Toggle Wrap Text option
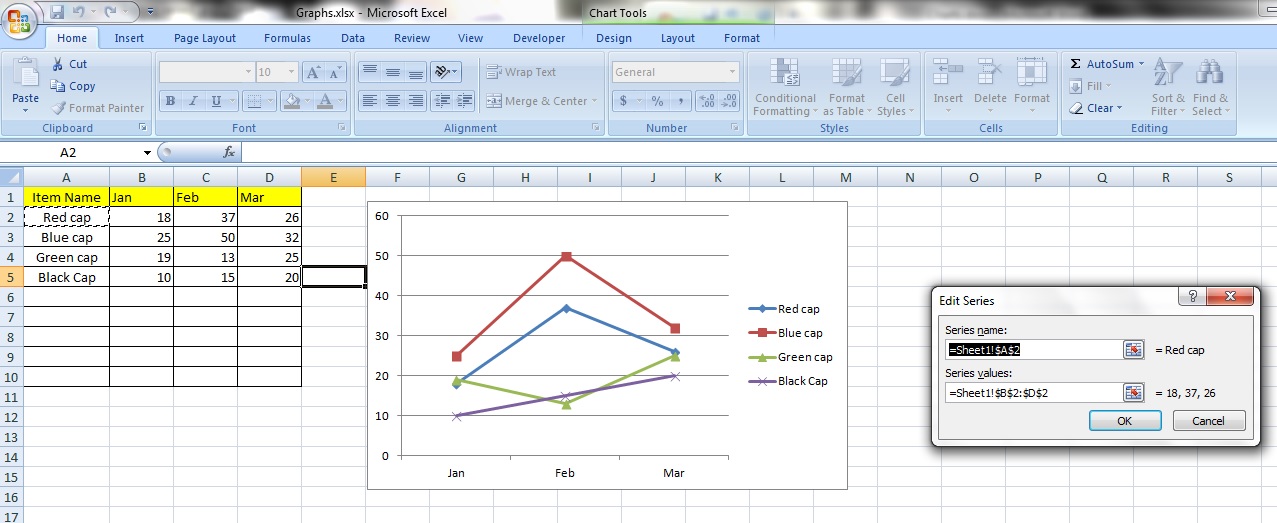The width and height of the screenshot is (1277, 523). click(x=521, y=72)
